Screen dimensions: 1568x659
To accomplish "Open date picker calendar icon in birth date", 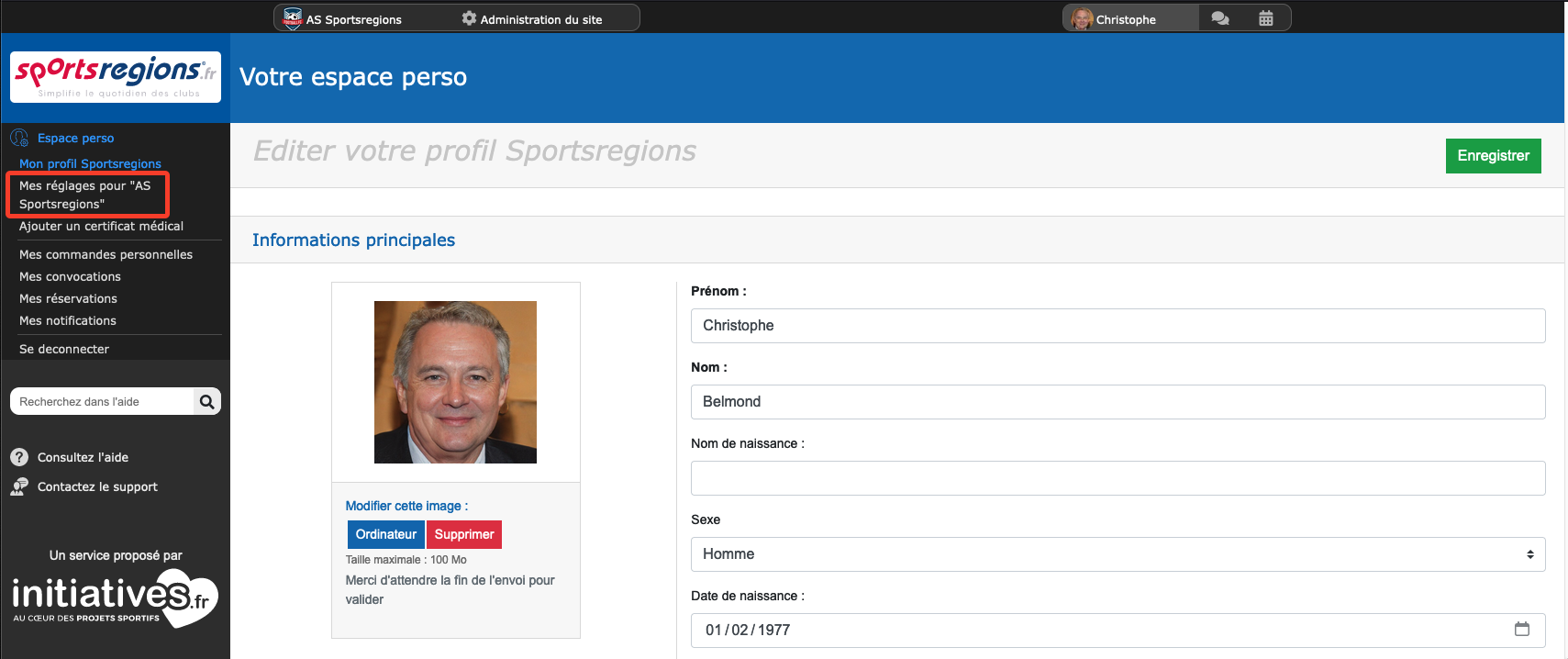I will [x=1521, y=629].
